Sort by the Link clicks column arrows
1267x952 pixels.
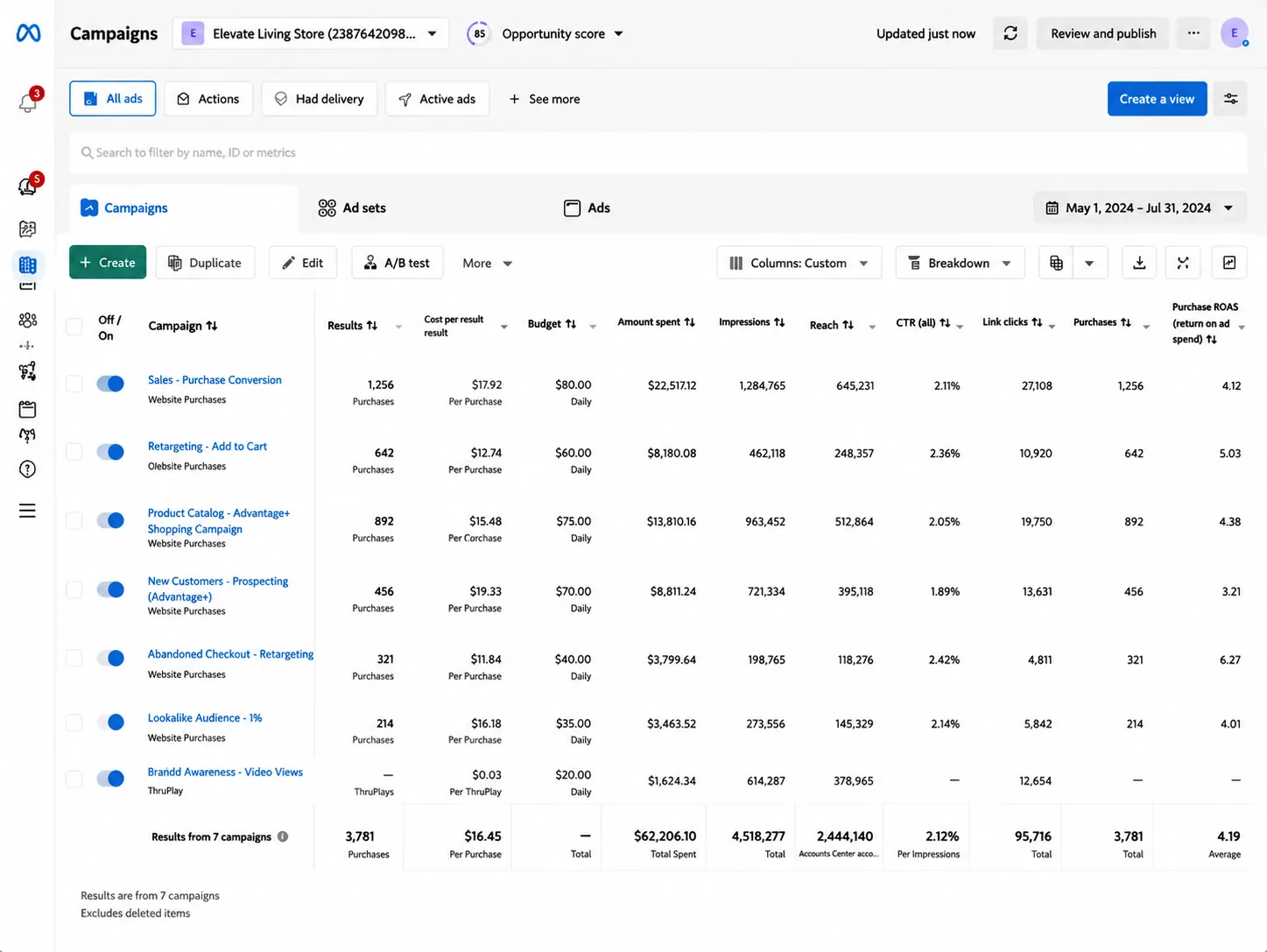coord(1037,322)
